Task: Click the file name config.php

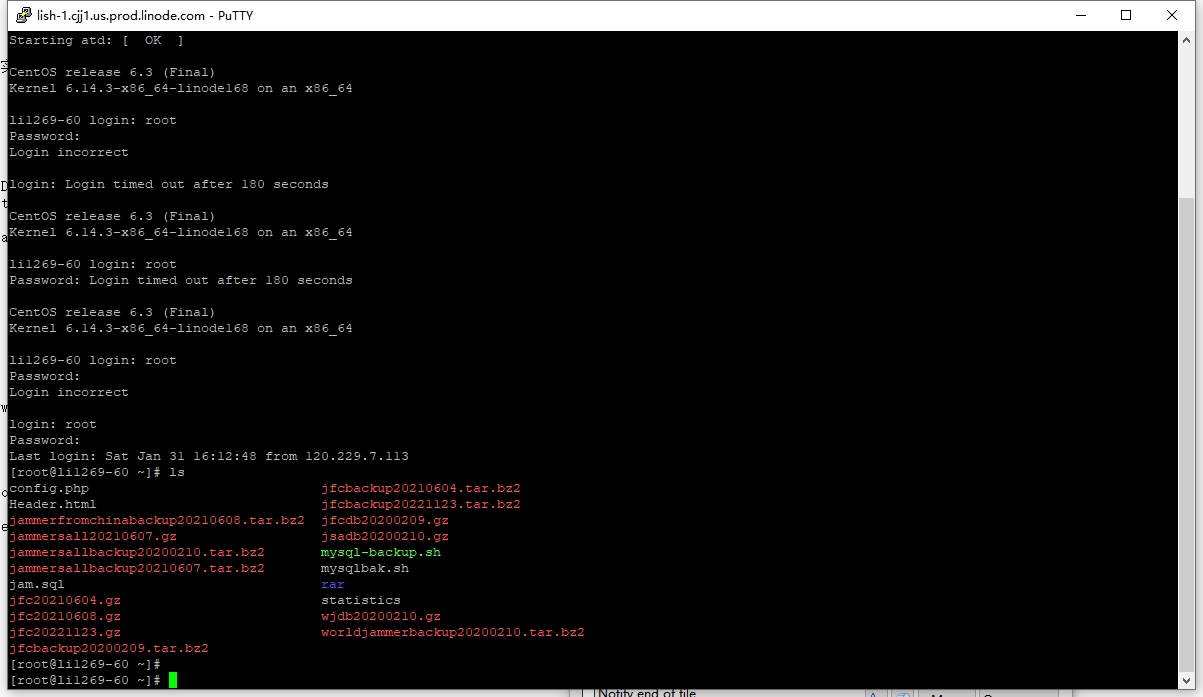Action: 49,488
